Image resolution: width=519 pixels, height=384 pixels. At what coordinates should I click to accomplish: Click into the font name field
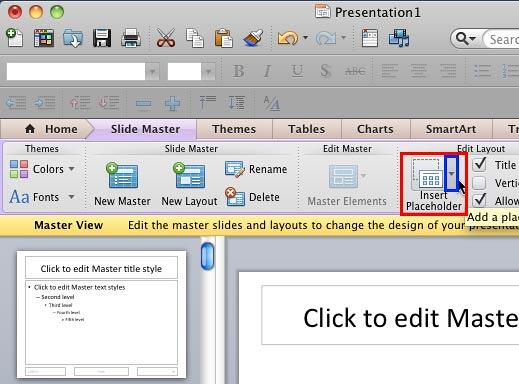point(76,71)
